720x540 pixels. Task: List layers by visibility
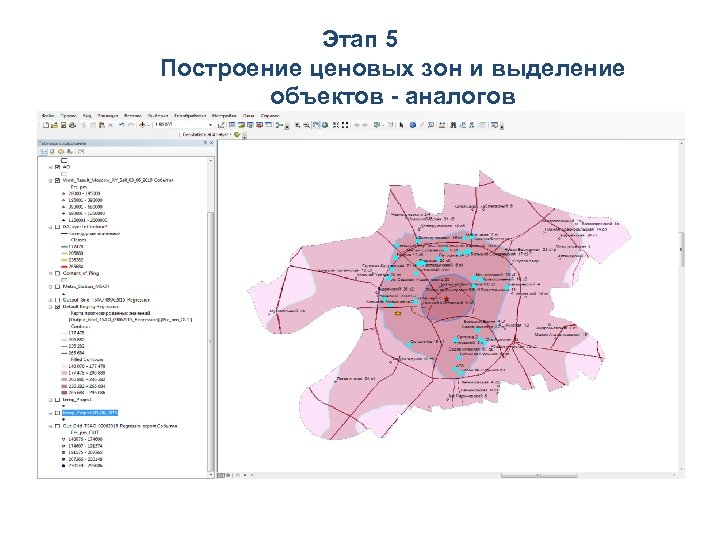[x=61, y=152]
